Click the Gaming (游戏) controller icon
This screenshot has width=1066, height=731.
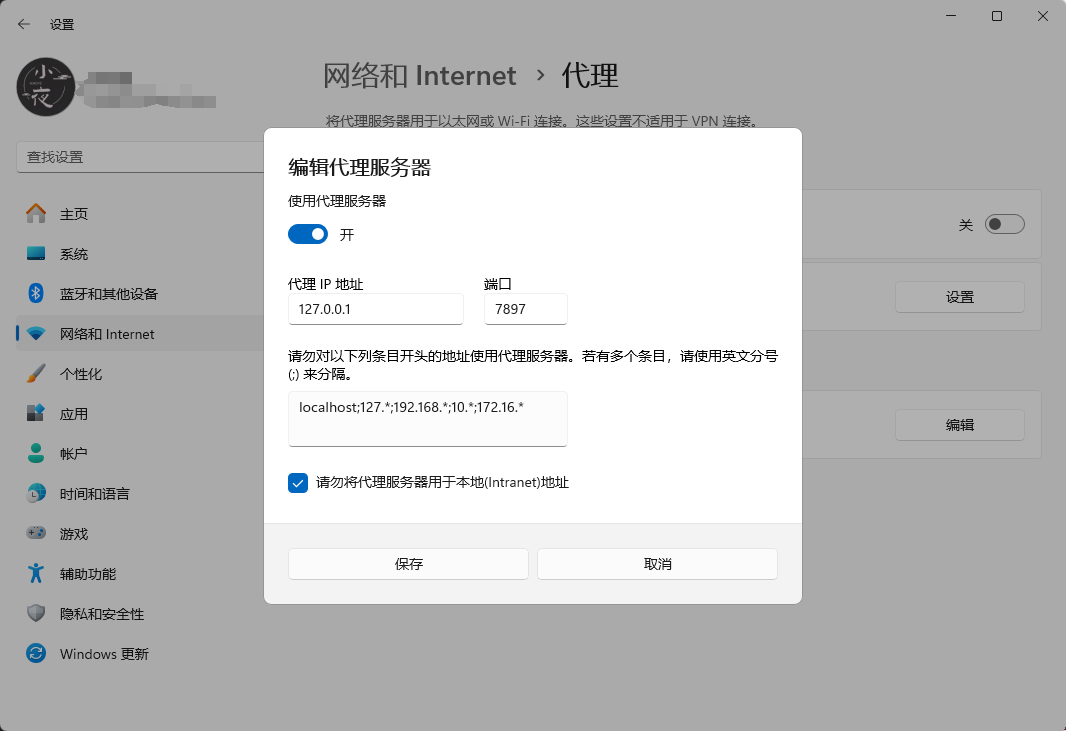(x=36, y=534)
